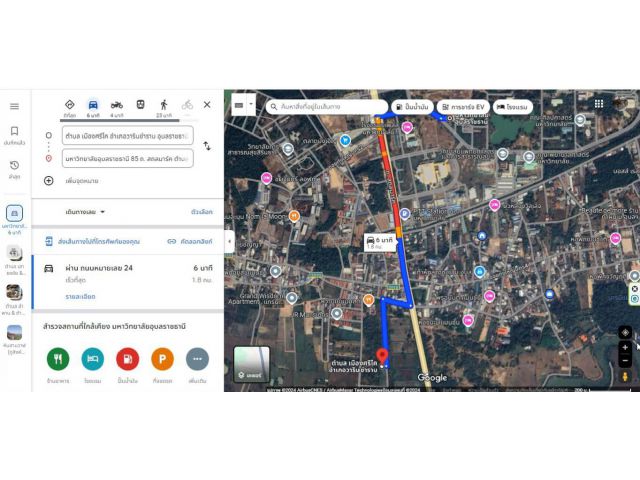Screen dimensions: 640x480
Task: Focus the search along route box
Action: (327, 107)
